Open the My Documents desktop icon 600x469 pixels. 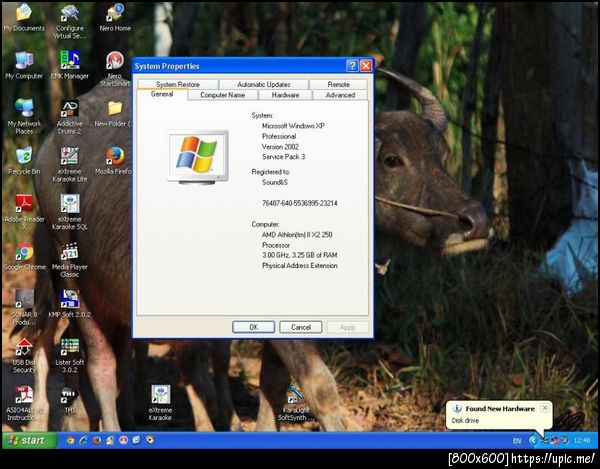coord(24,17)
